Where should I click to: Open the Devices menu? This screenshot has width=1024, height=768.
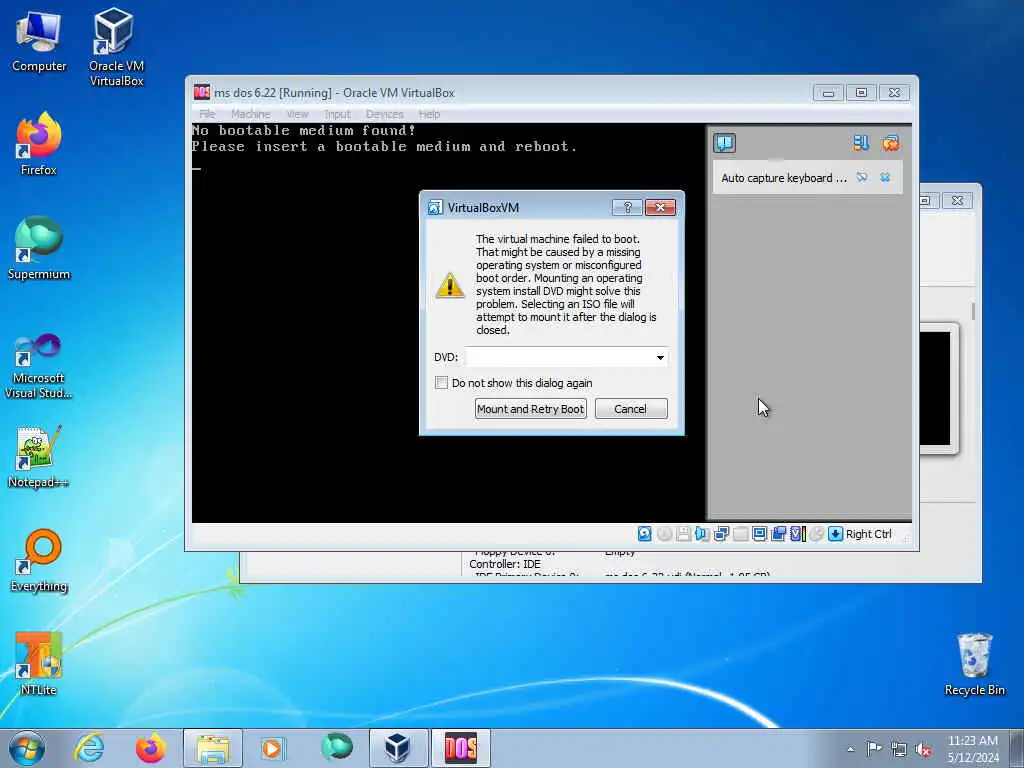click(x=384, y=114)
